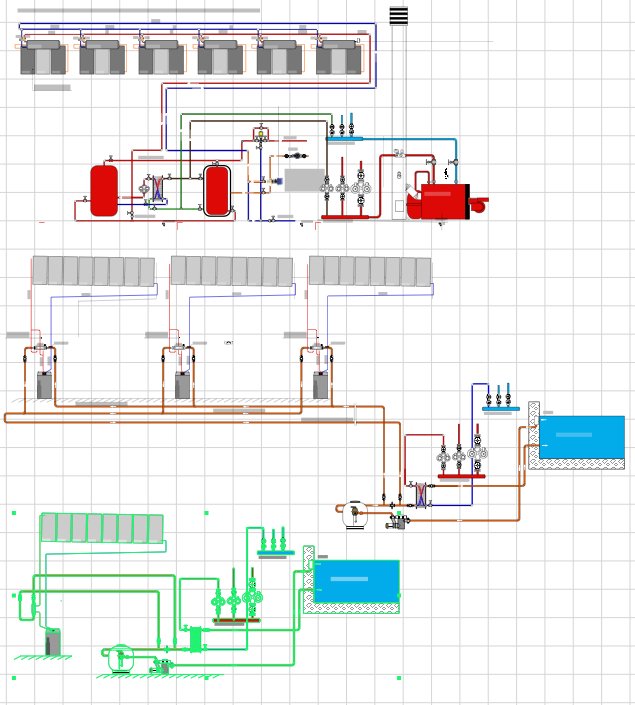Viewport: 635px width, 705px height.
Task: Click the gray storage tank under left collector array
Action: [44, 385]
